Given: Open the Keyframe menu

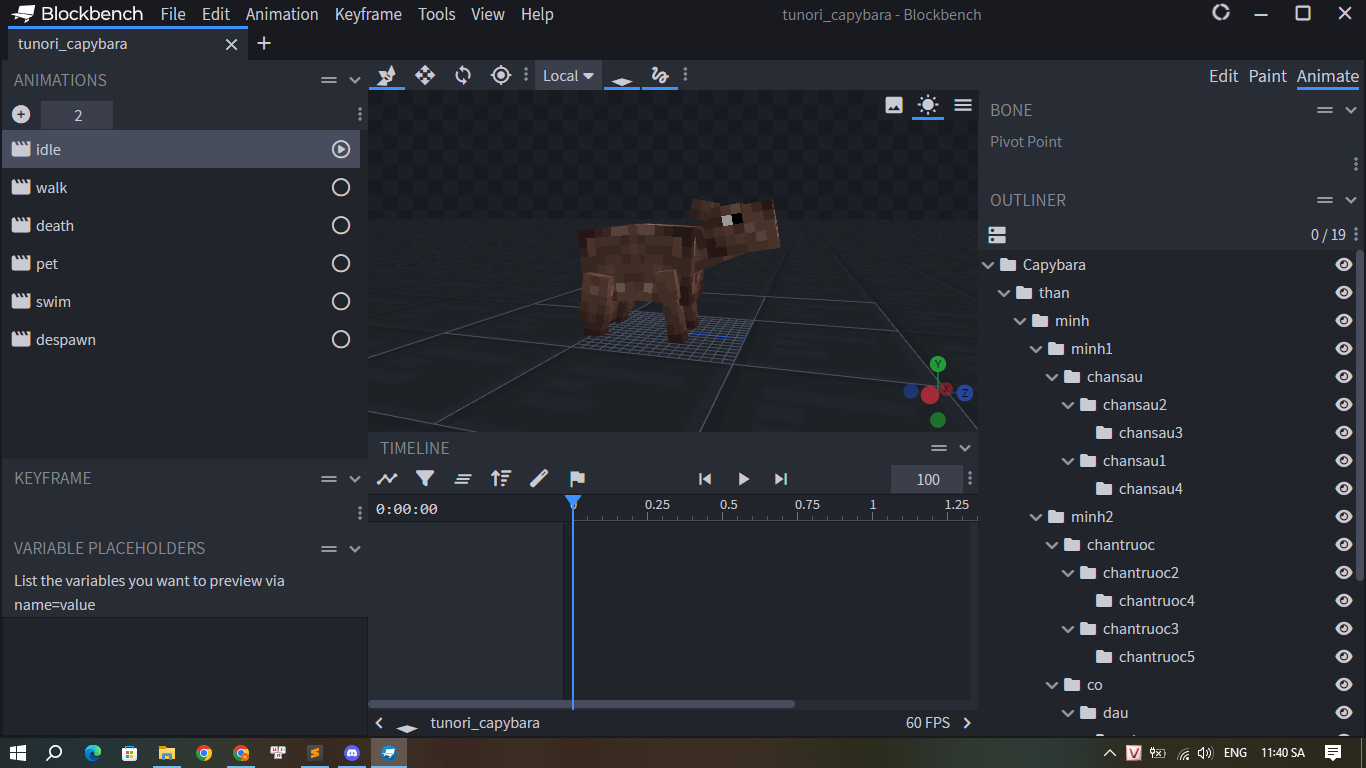Looking at the screenshot, I should click(368, 14).
